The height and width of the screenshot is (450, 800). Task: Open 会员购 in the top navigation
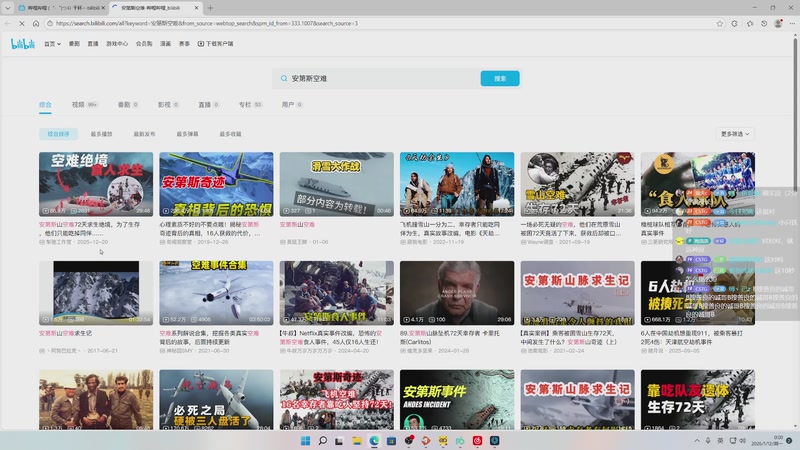pos(144,44)
